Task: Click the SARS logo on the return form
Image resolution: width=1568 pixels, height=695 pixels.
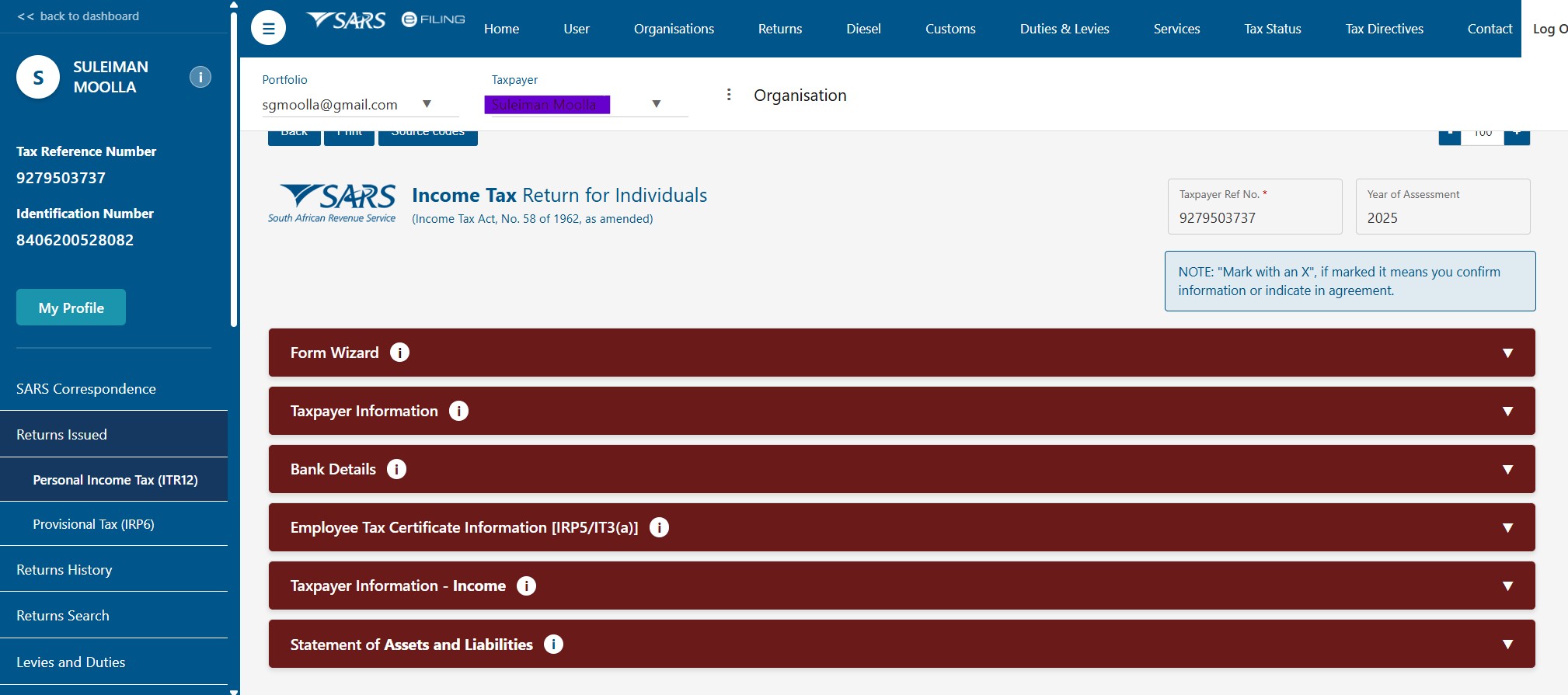Action: pos(333,203)
